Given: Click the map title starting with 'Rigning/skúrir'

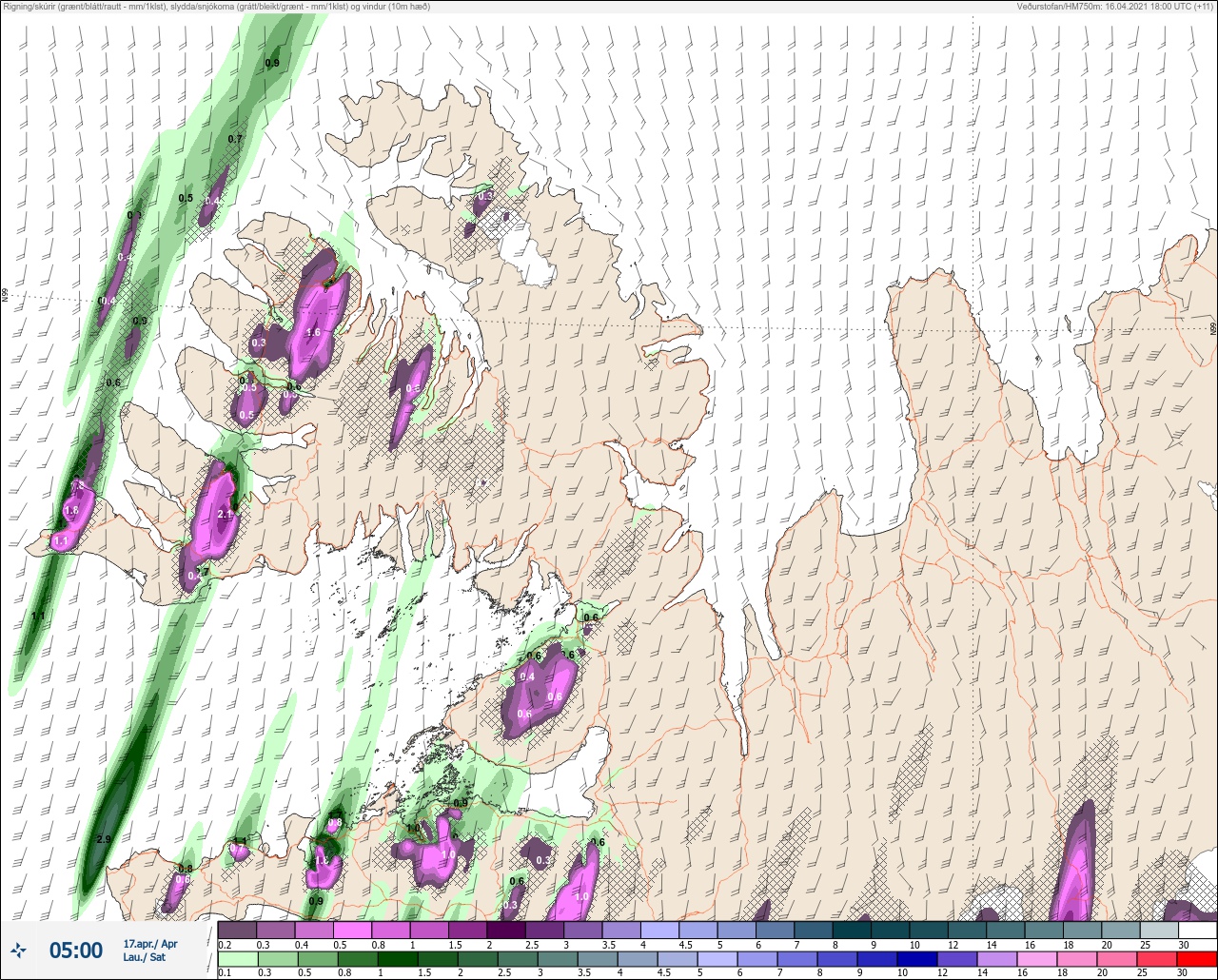Looking at the screenshot, I should click(x=217, y=7).
